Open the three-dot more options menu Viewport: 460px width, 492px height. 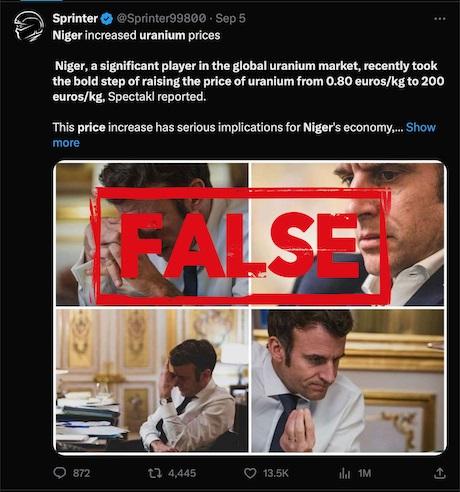click(x=440, y=19)
